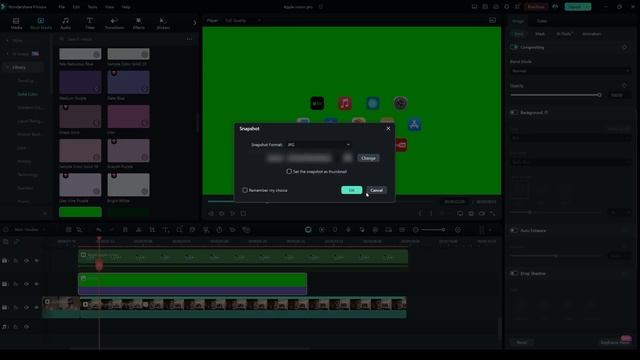Viewport: 640px width, 360px height.
Task: Open the View menu
Action: click(109, 7)
